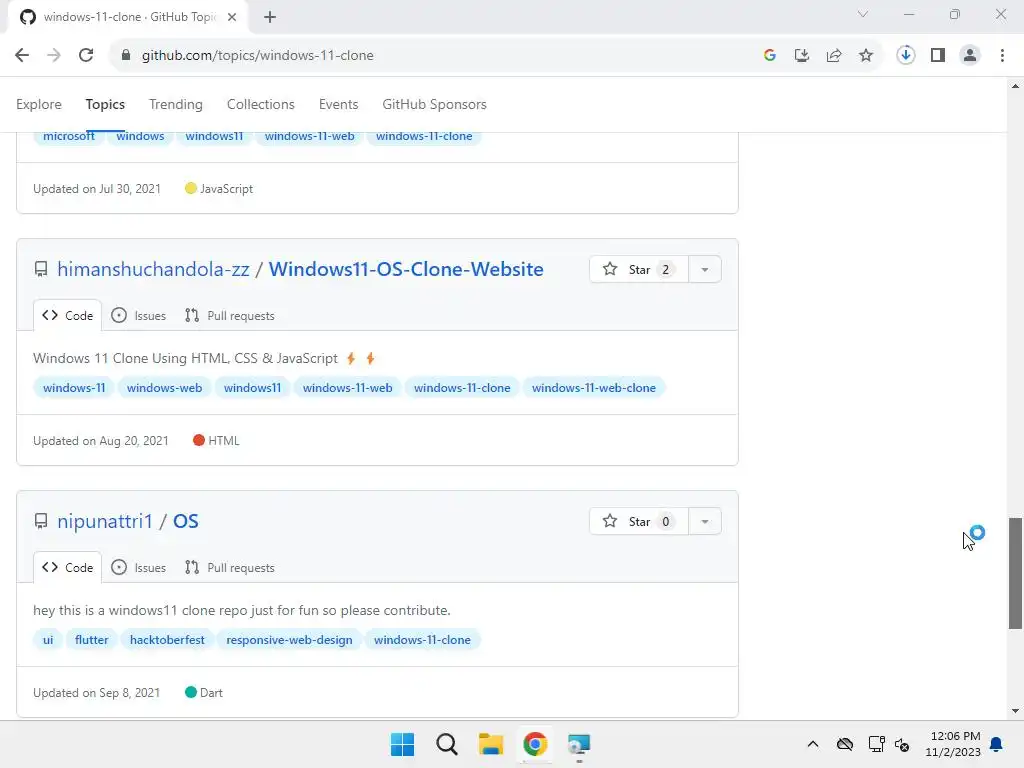Open the Collections nav item

[x=261, y=104]
